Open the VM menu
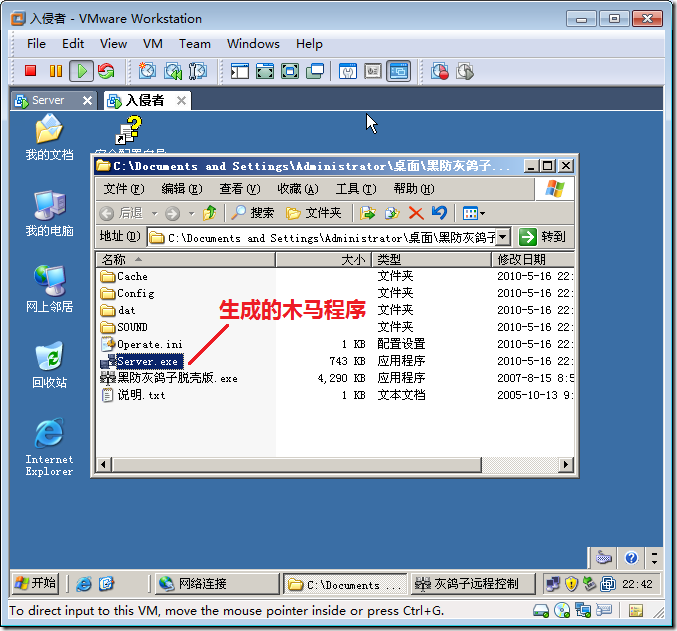The width and height of the screenshot is (677, 631). [x=153, y=44]
